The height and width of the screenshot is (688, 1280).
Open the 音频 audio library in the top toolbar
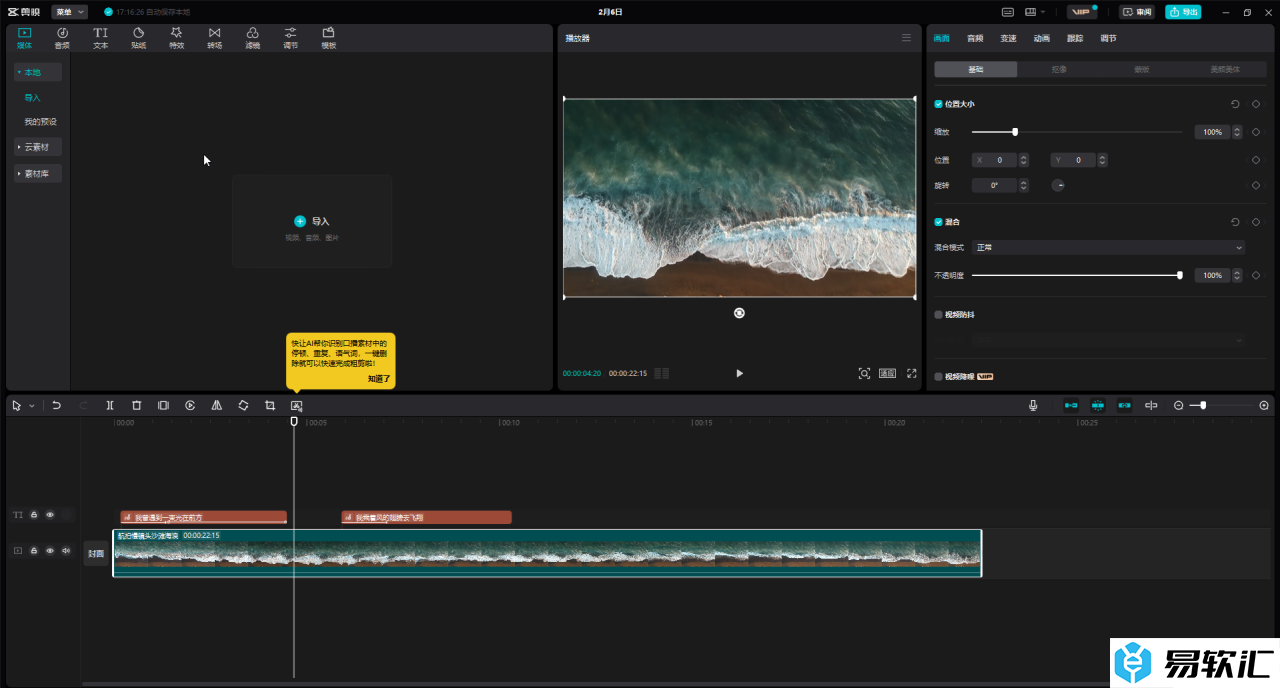pos(62,38)
